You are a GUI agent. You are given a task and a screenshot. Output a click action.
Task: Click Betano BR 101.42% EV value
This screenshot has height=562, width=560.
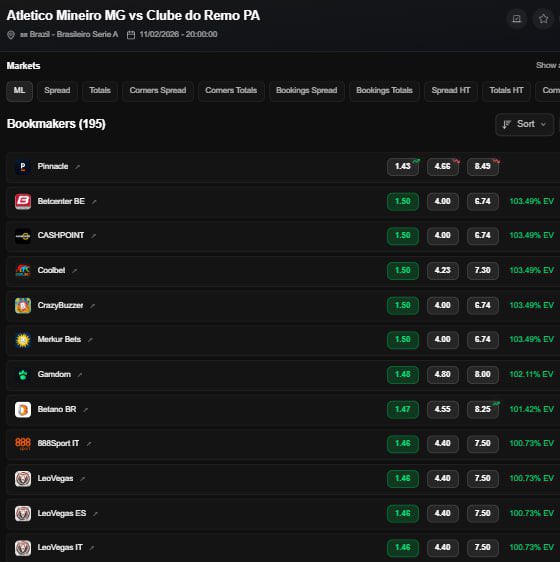[x=532, y=409]
